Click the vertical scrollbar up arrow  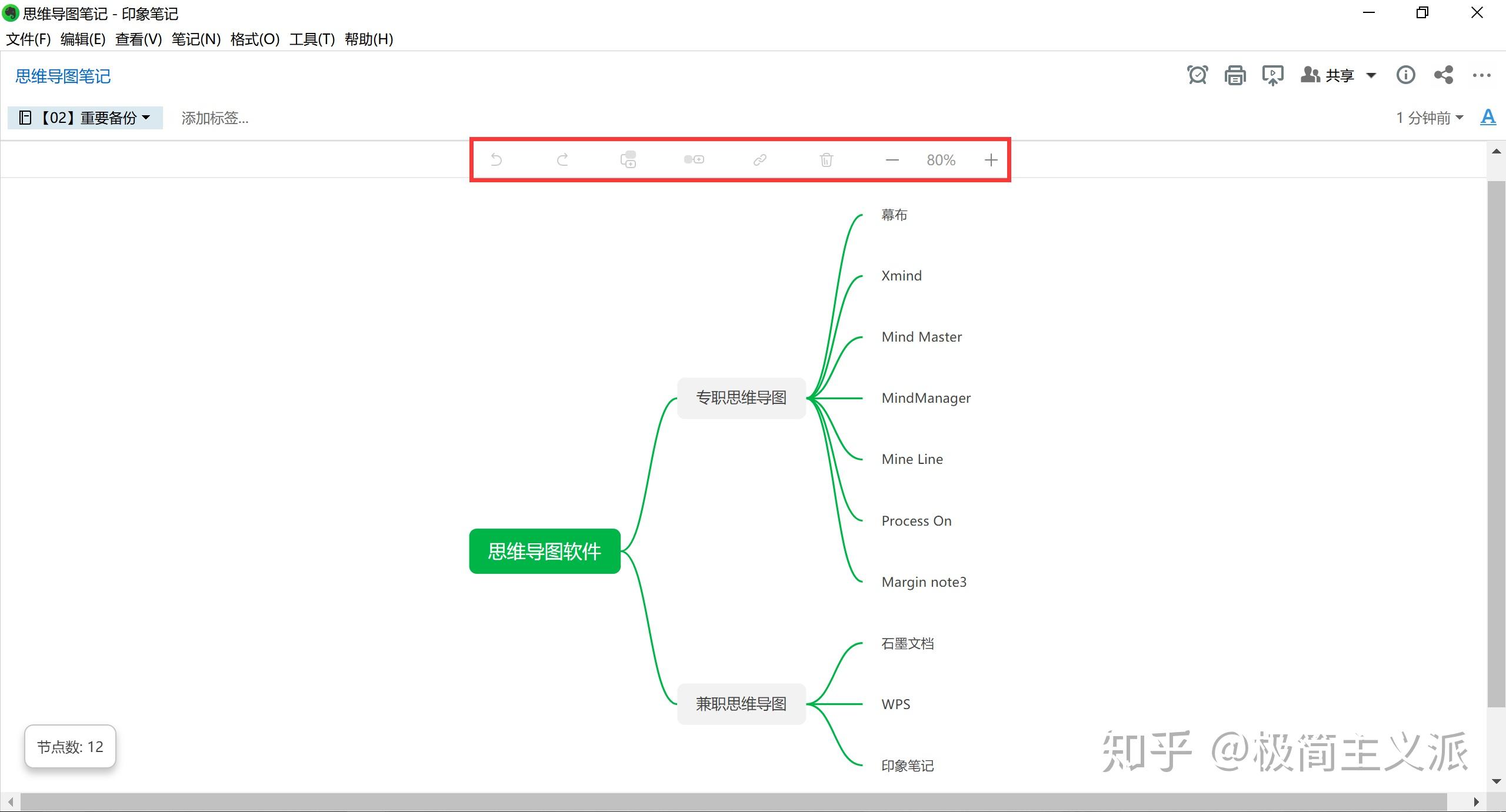(x=1496, y=152)
